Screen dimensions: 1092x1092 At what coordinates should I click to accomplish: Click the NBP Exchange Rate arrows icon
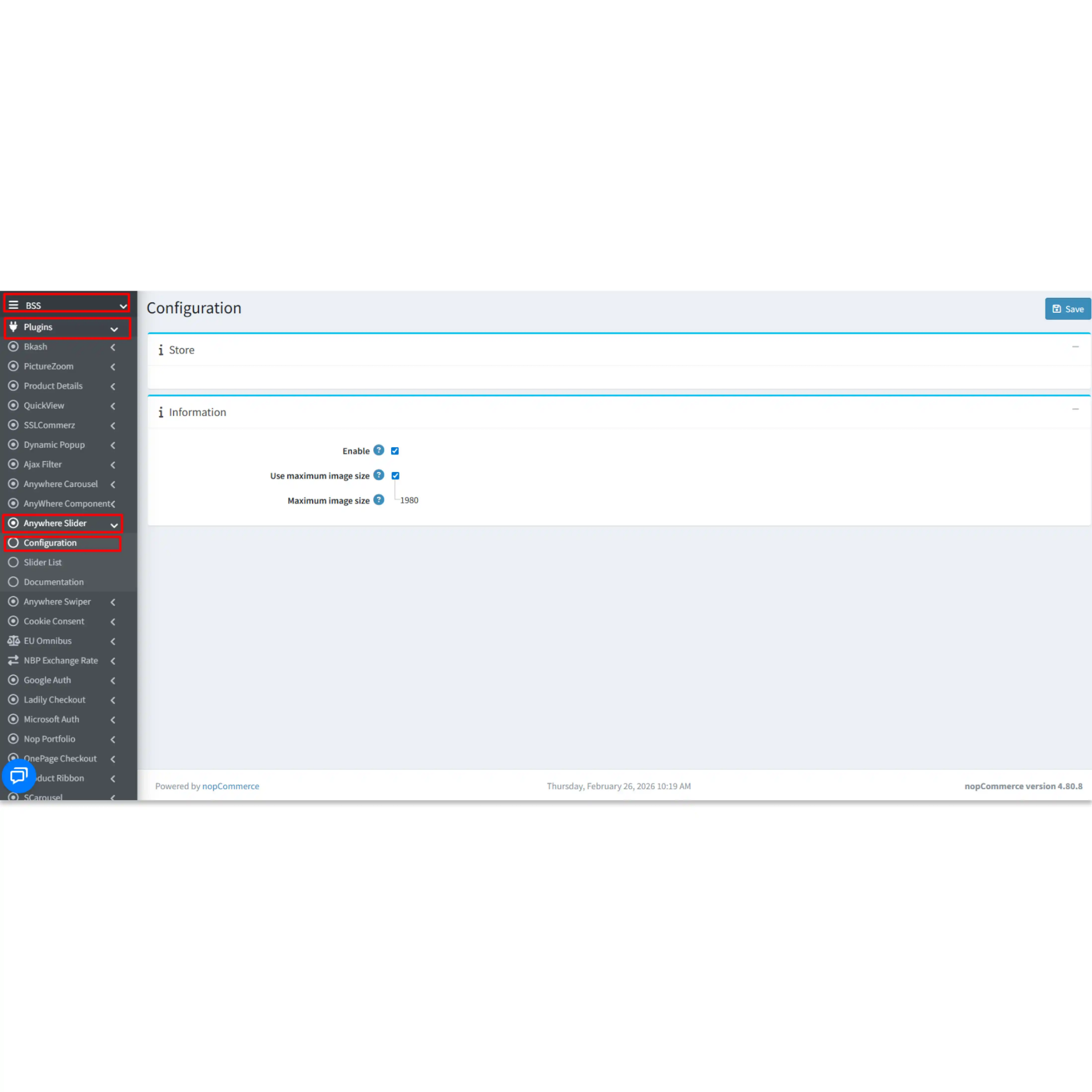14,660
